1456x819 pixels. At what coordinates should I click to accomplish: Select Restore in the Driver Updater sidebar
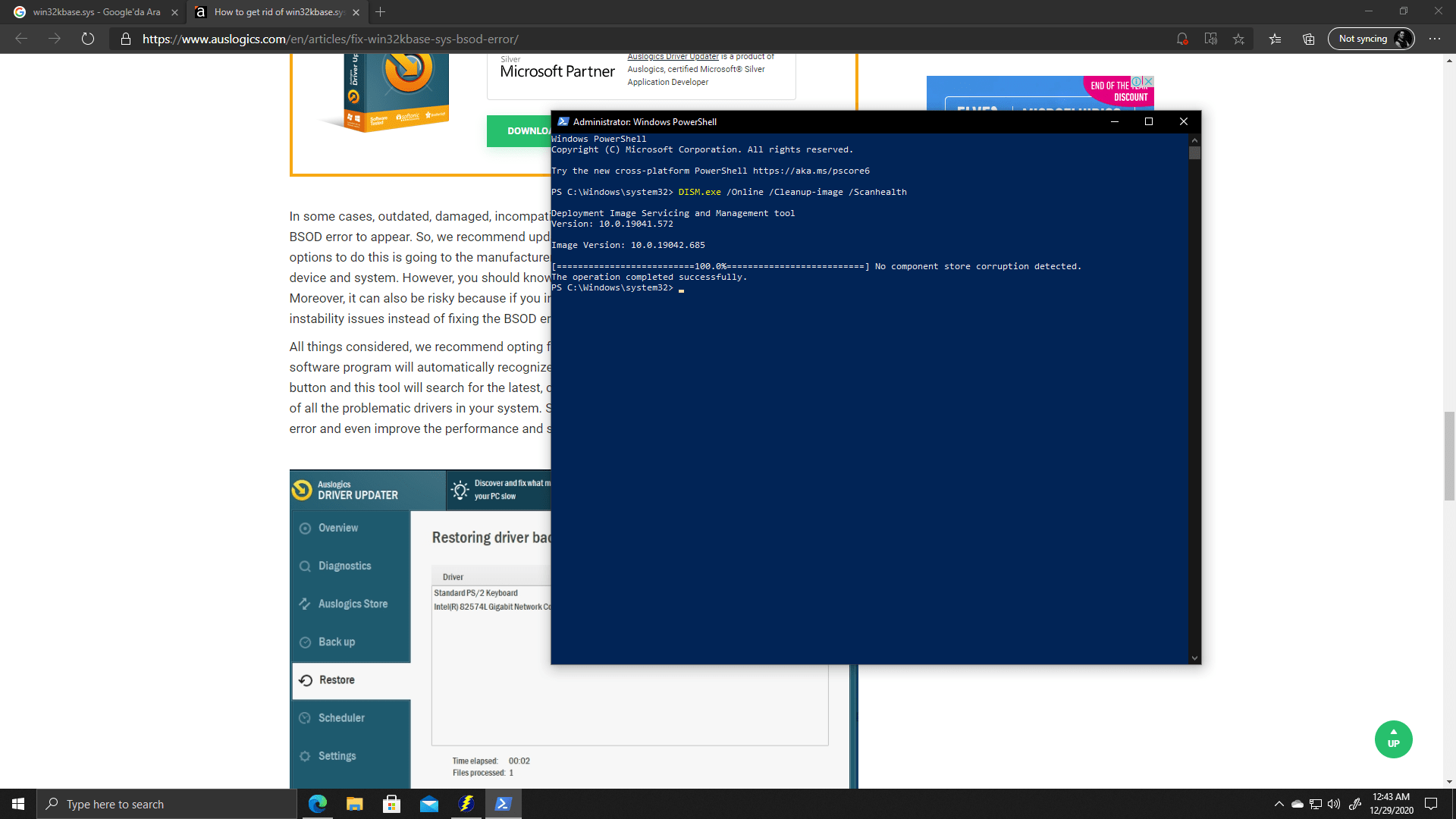336,679
